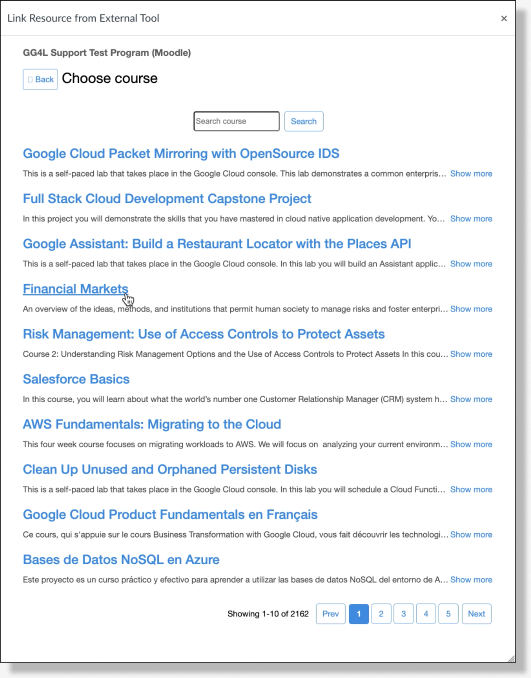Viewport: 531px width, 678px height.
Task: Choose Risk Management: Use of Access Controls course
Action: pyautogui.click(x=204, y=334)
